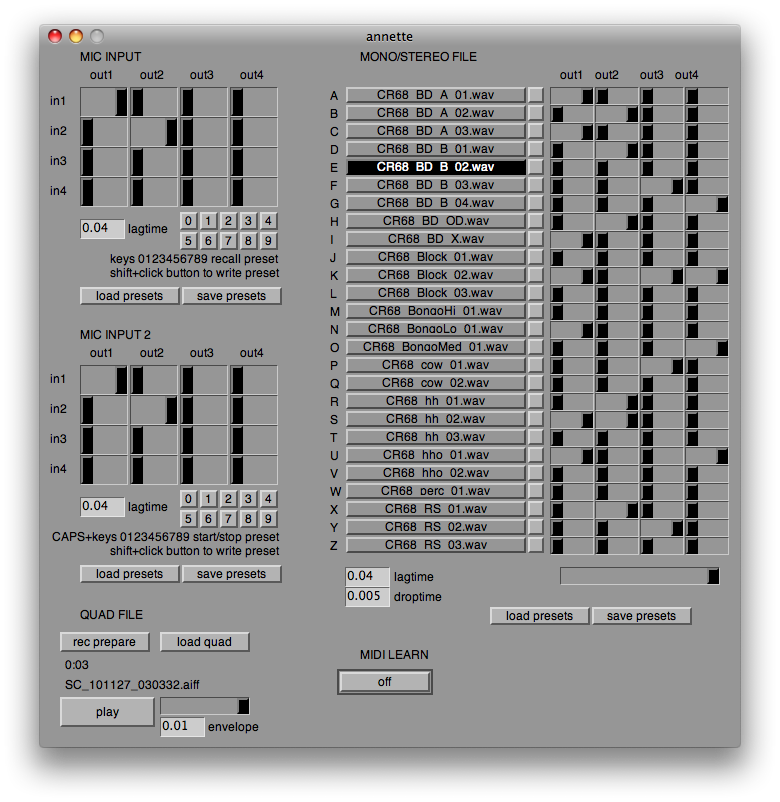Adjust MIC INPUT in4 to out4 slider
This screenshot has height=802, width=780.
pyautogui.click(x=254, y=192)
